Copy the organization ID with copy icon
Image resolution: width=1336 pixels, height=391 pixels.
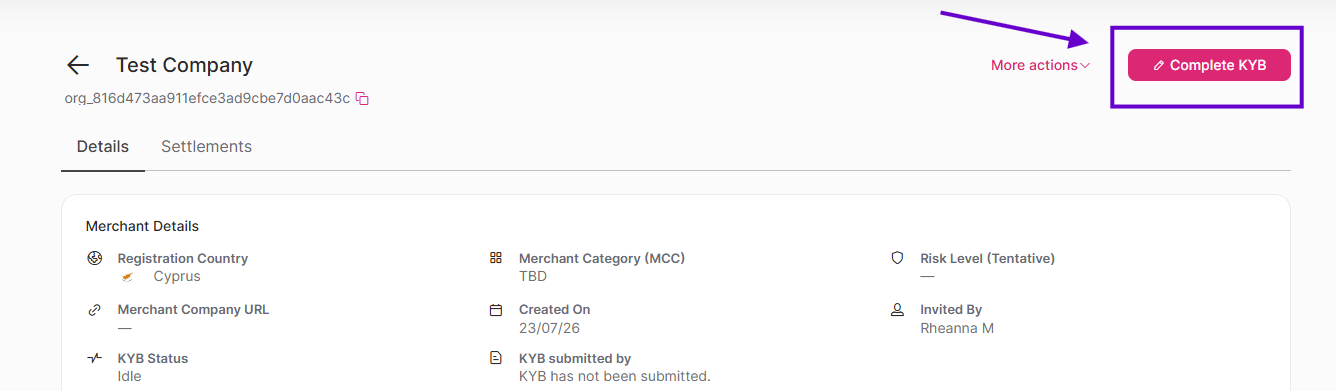(x=363, y=98)
